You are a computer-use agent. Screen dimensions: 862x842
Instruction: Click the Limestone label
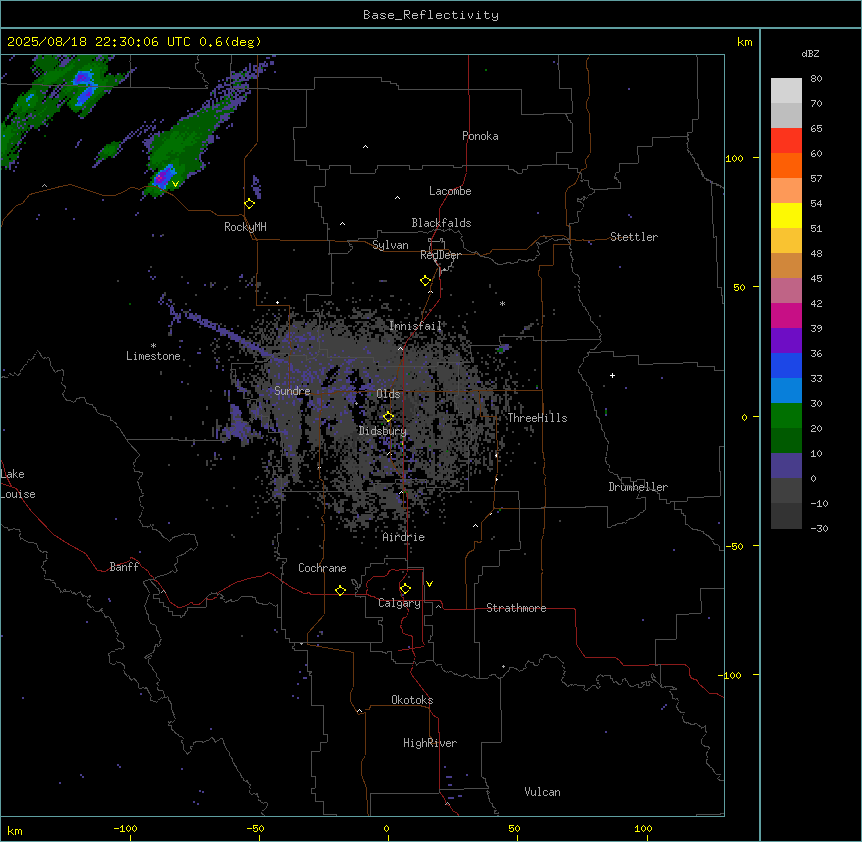[153, 356]
